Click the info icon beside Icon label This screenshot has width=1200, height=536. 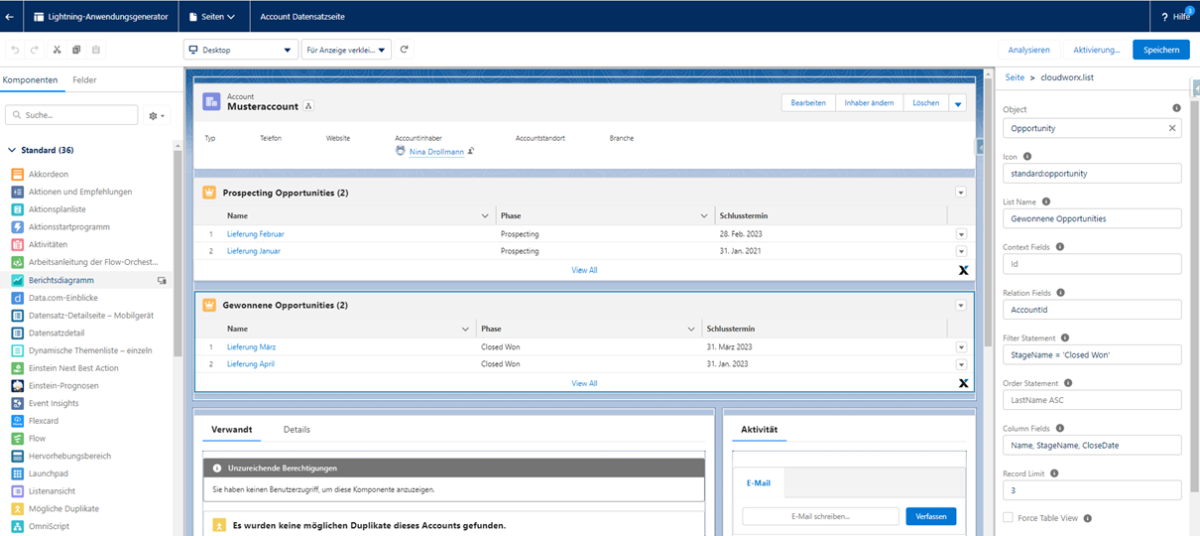click(1027, 156)
